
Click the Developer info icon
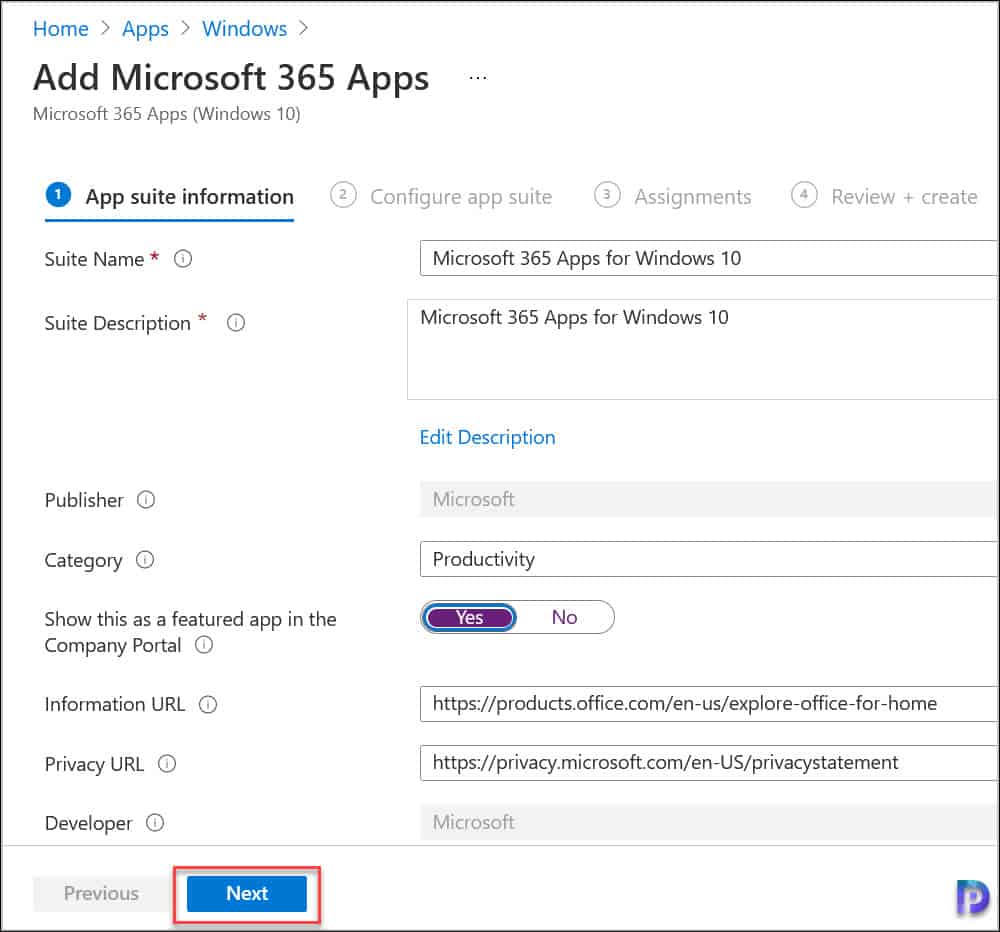pyautogui.click(x=155, y=822)
